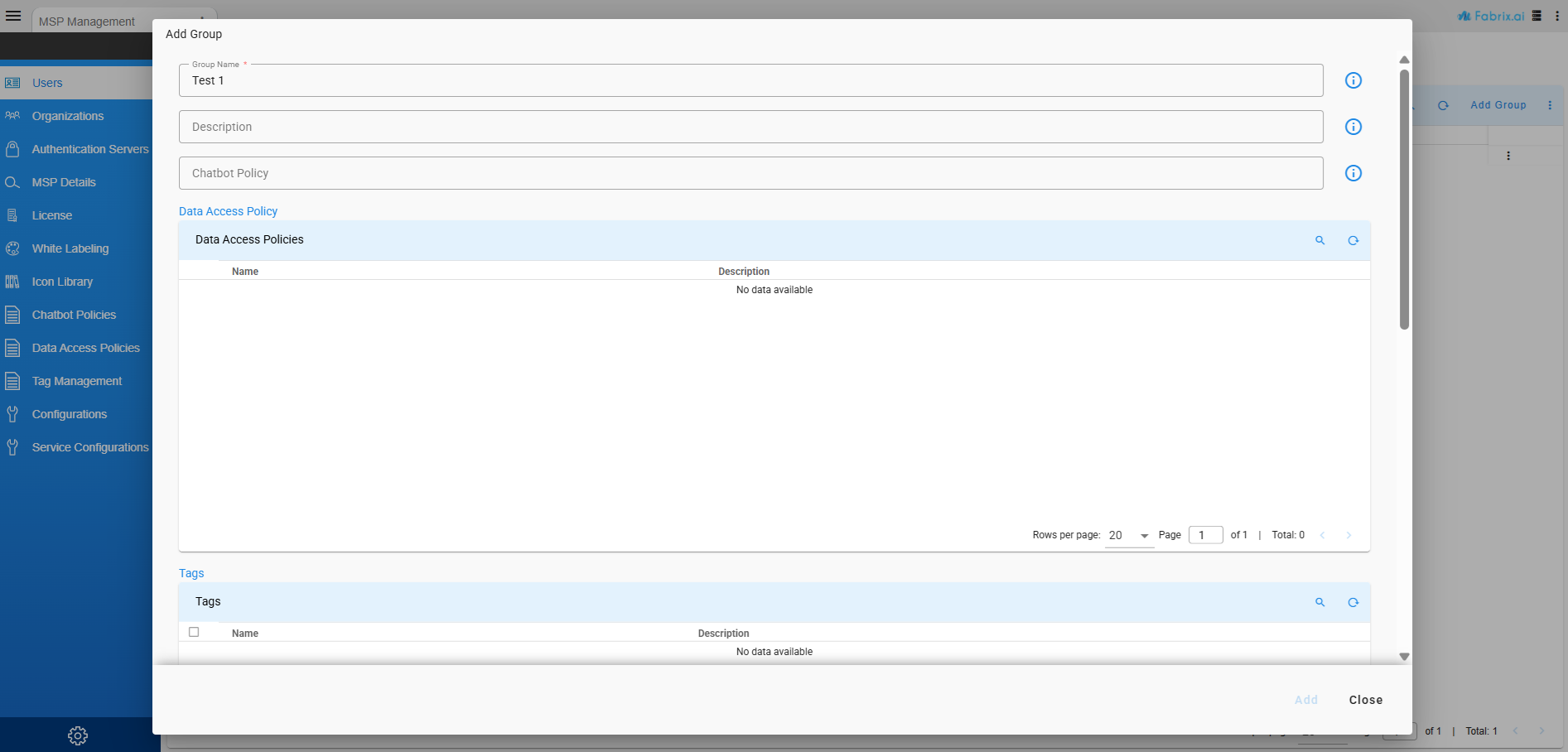Click info icon beside Chatbot Policy field
The image size is (1568, 752).
(1353, 173)
